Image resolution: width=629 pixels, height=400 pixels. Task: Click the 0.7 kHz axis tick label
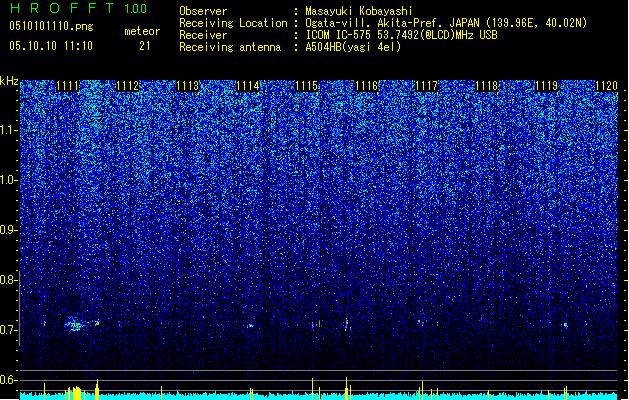[x=8, y=330]
